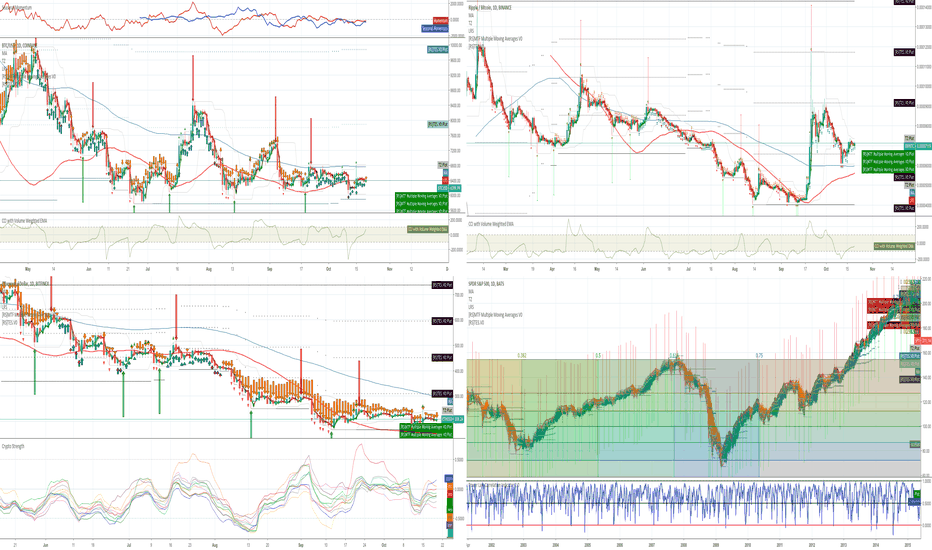
Task: Click MTF Multiple Moving Averages legend in SPDR chart
Action: (x=495, y=315)
